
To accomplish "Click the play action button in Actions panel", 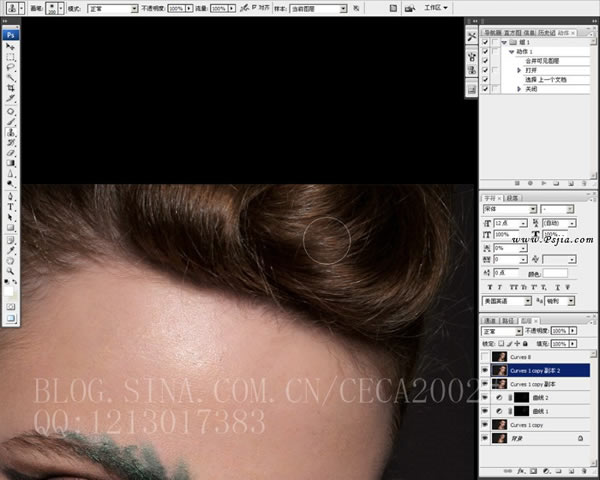I will pyautogui.click(x=543, y=183).
